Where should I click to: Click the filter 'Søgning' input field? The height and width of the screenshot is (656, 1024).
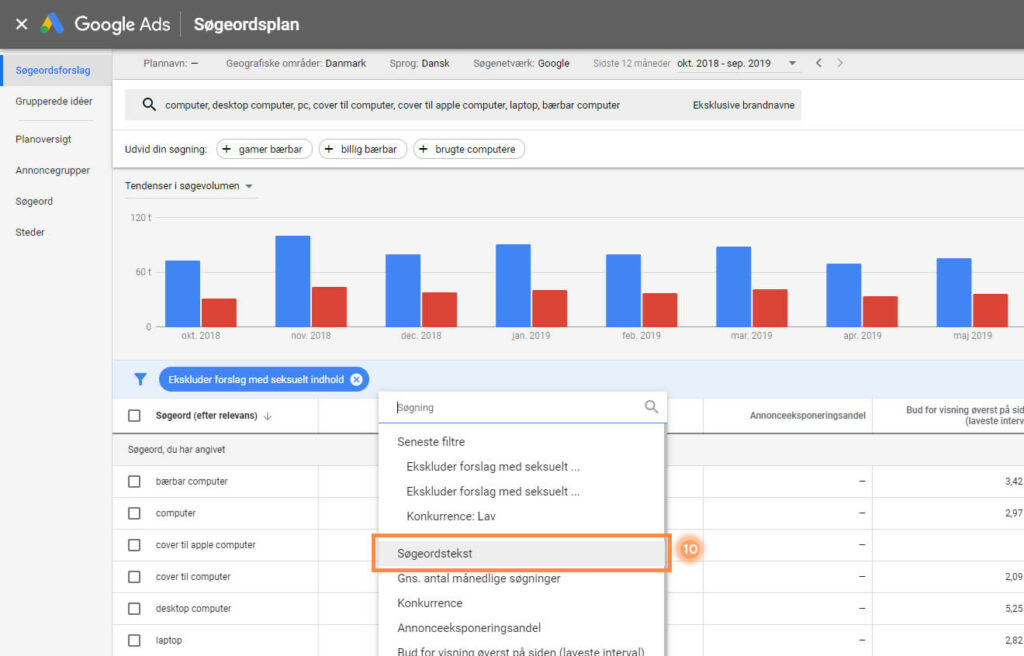pyautogui.click(x=515, y=407)
